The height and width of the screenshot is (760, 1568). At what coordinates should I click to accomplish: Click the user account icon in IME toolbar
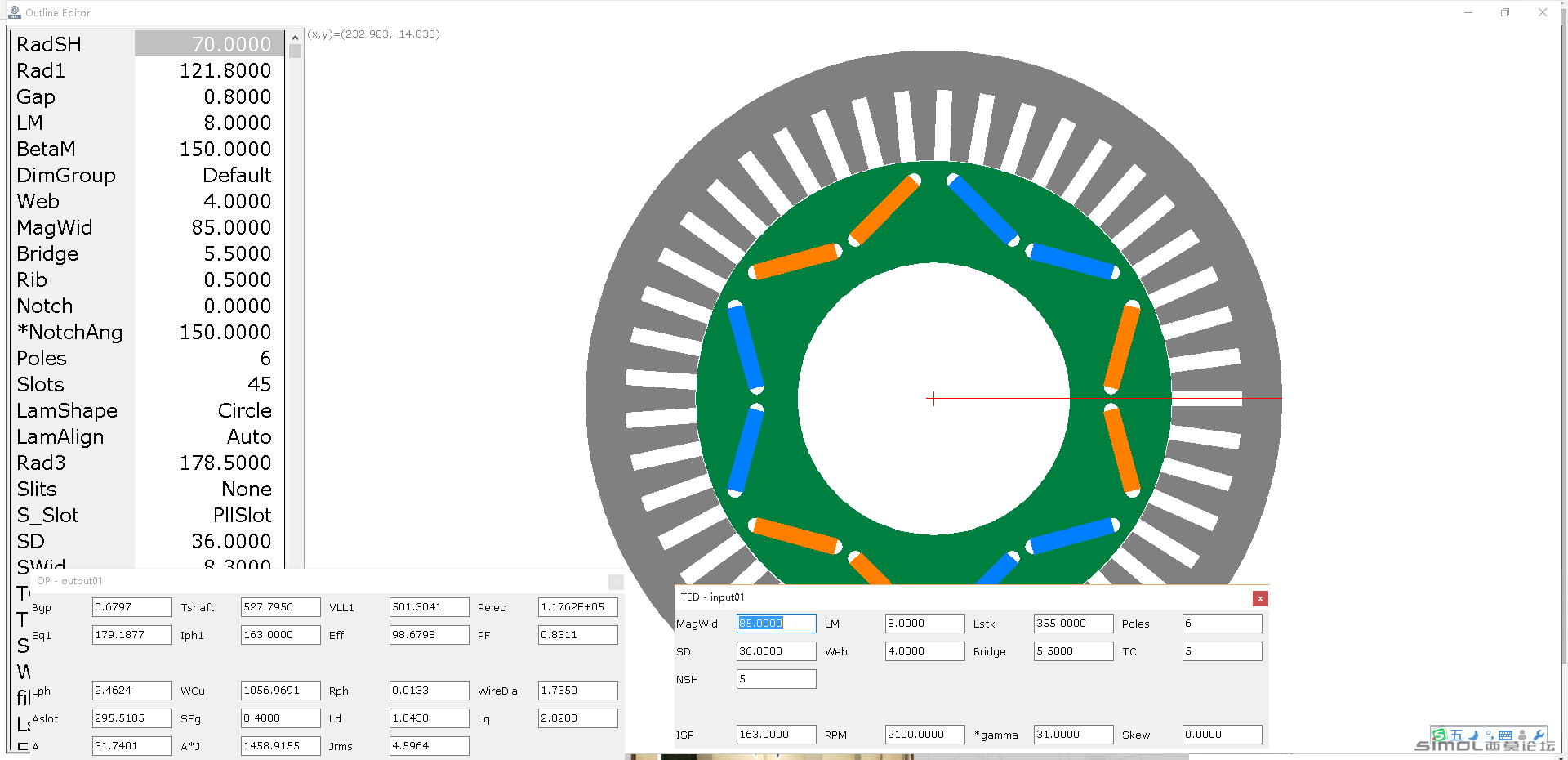(1522, 735)
